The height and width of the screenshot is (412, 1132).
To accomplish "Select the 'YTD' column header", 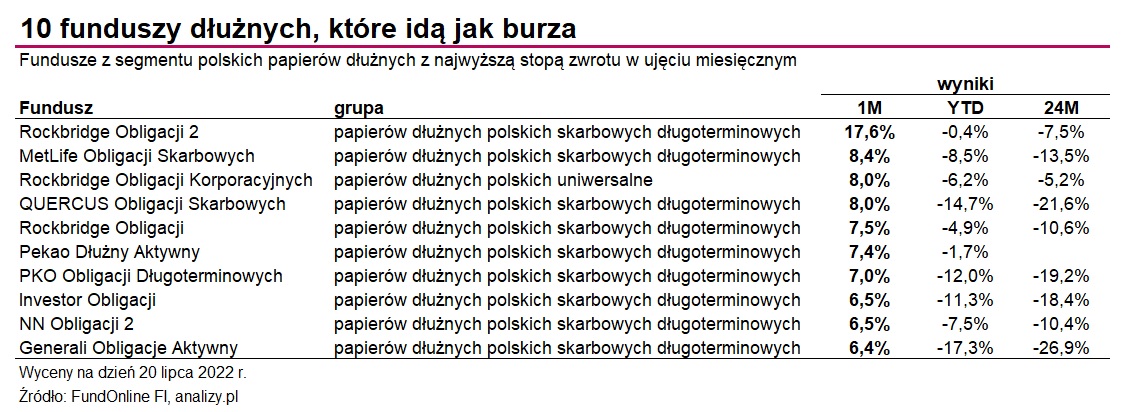I will coord(967,108).
